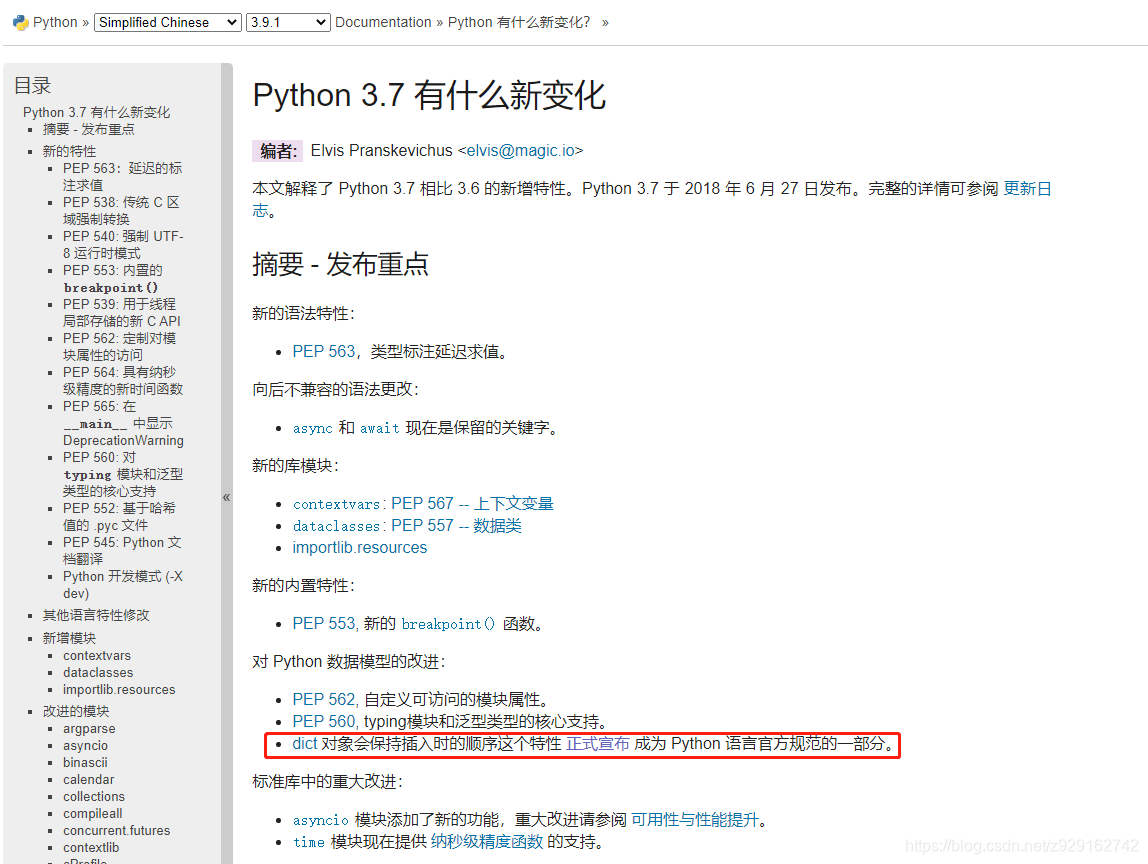The height and width of the screenshot is (864, 1148).
Task: Select 新增模块 in sidebar
Action: point(70,638)
